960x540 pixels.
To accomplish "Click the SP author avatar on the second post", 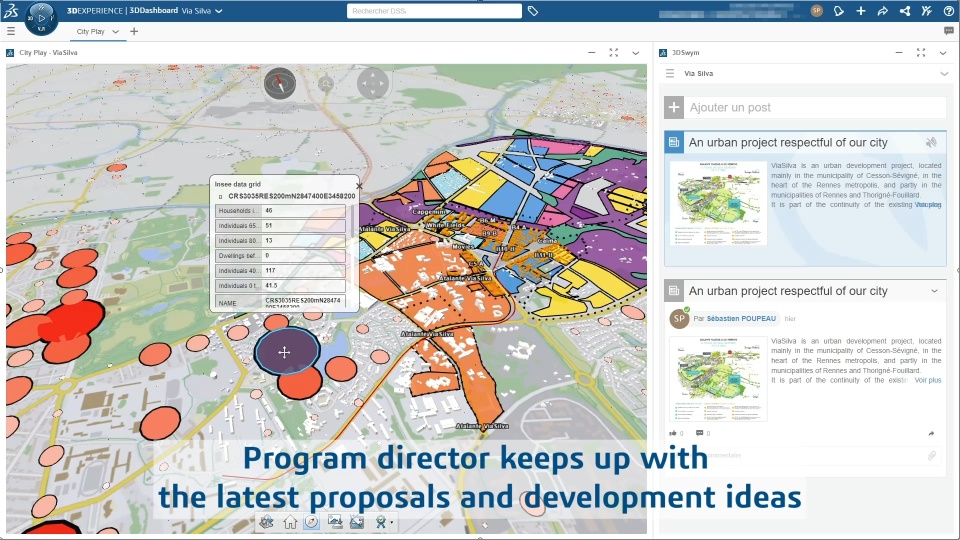I will 679,318.
